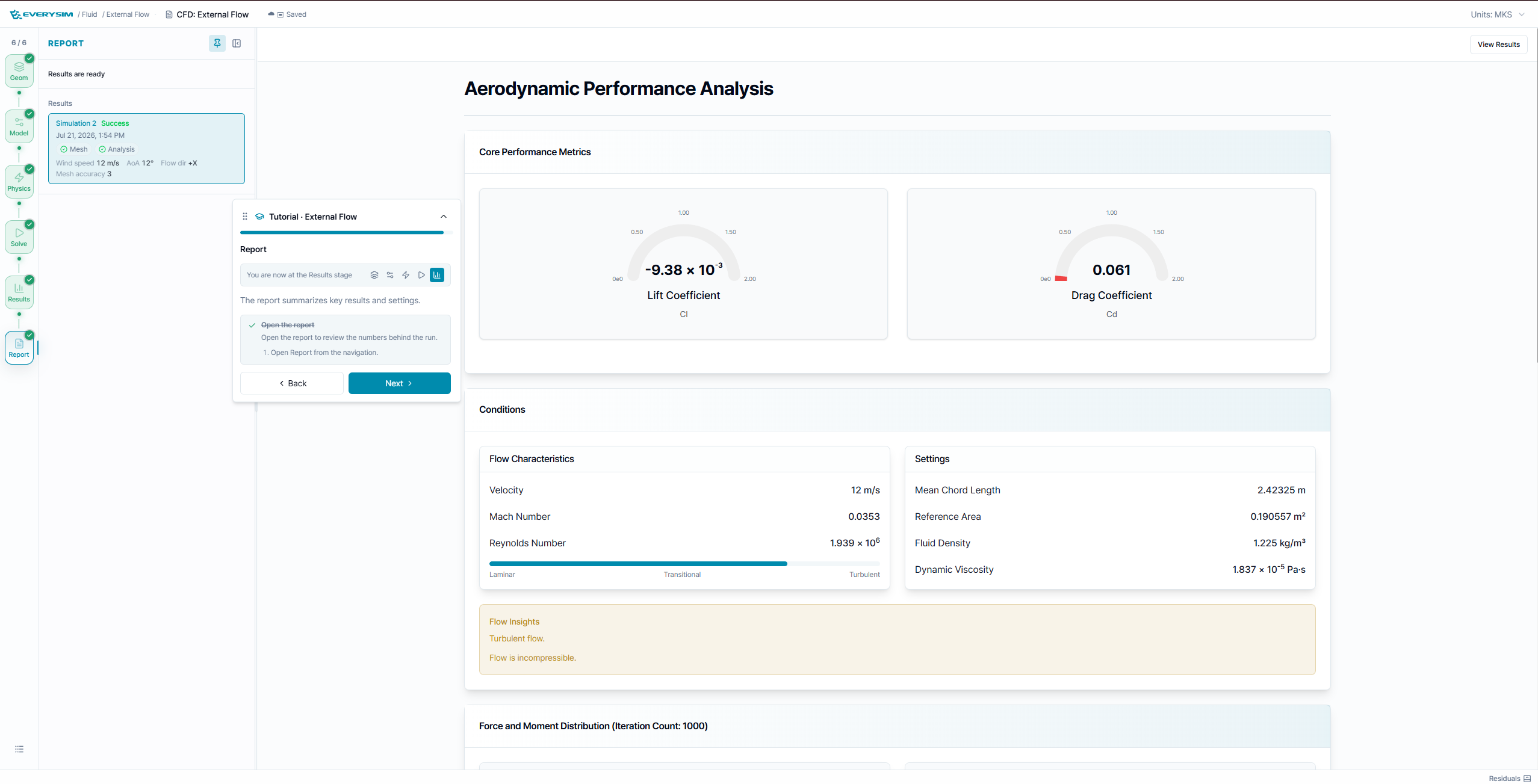Open the list icon at sidebar bottom
1538x784 pixels.
(19, 749)
